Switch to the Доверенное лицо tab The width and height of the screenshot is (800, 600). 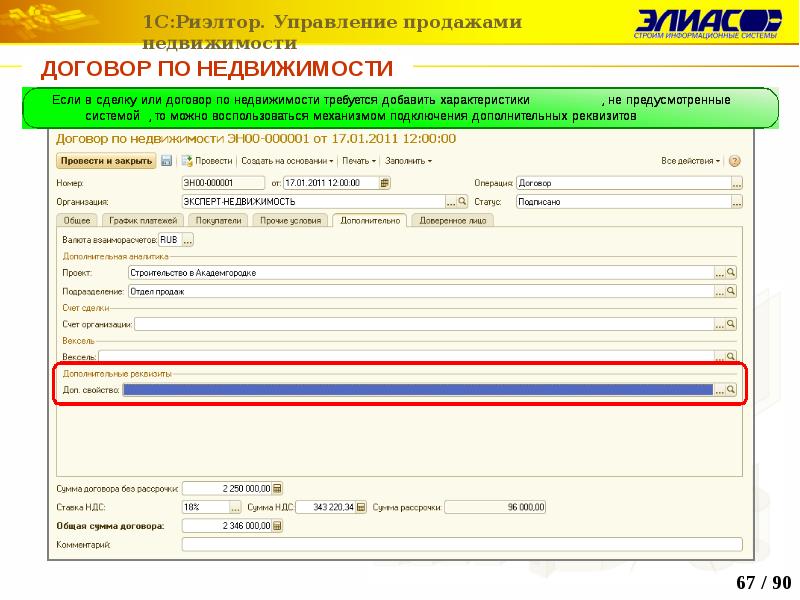446,220
